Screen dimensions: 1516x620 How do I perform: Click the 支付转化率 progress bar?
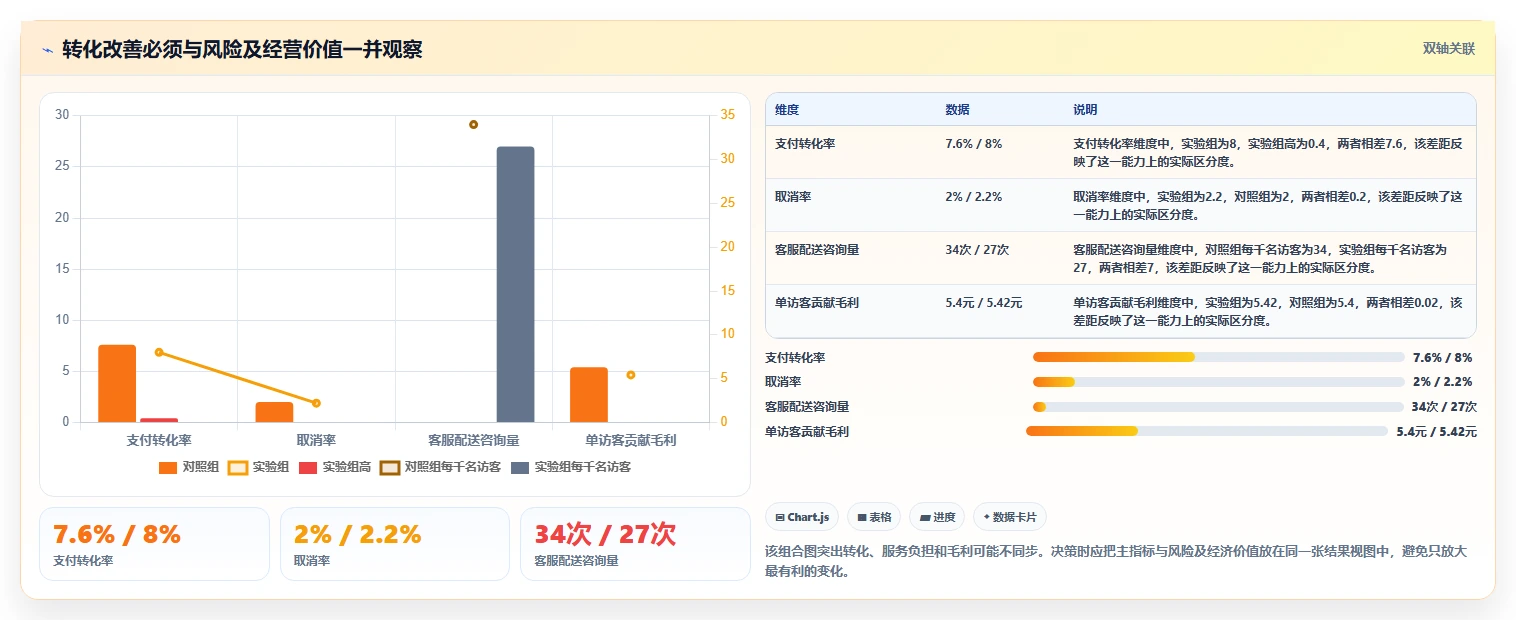tap(1219, 357)
